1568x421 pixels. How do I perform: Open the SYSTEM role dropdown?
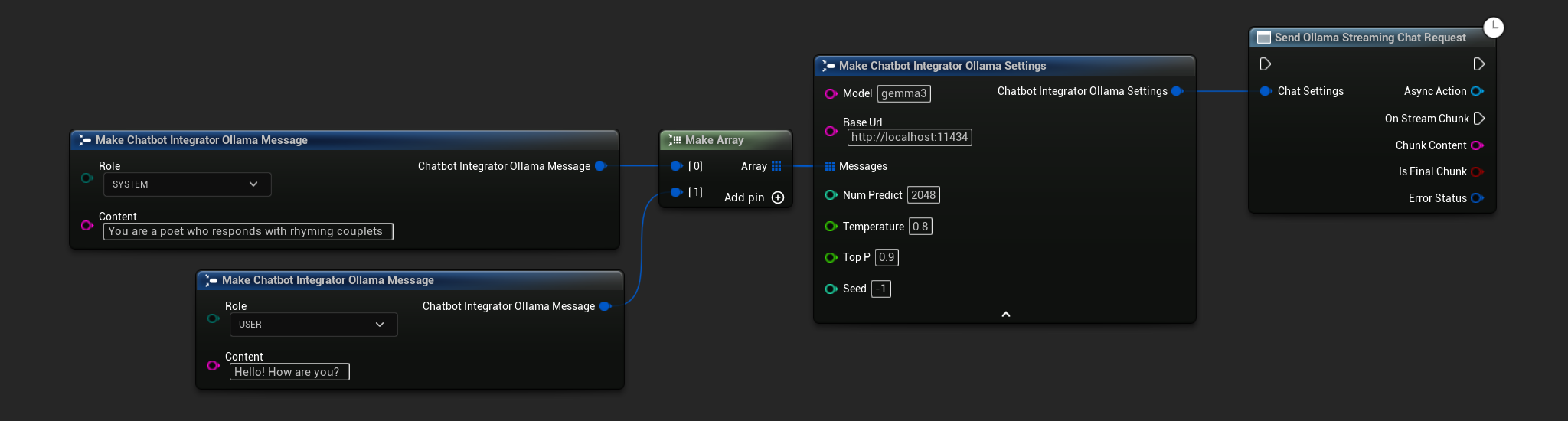(x=187, y=184)
